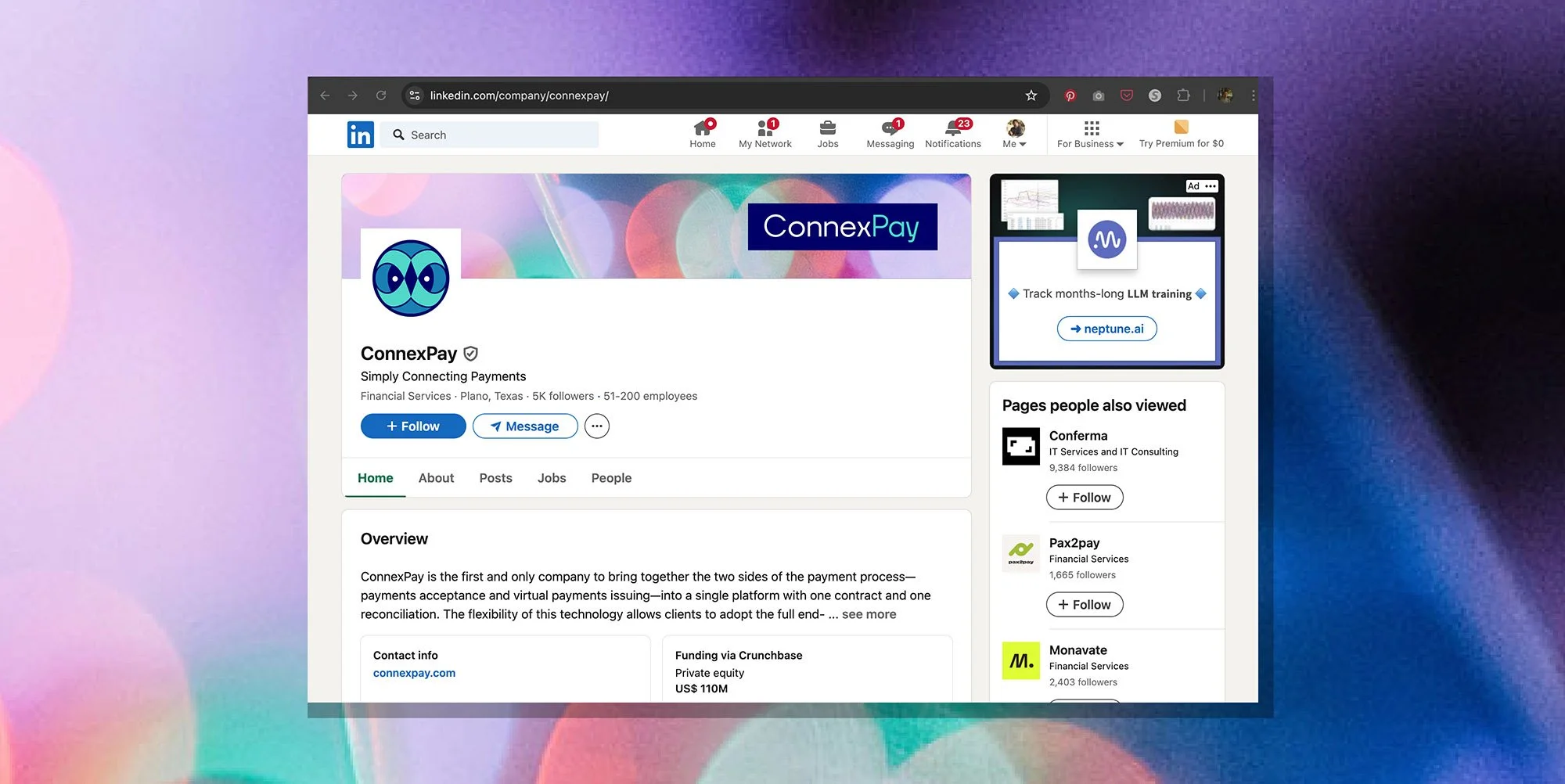This screenshot has height=784, width=1565.
Task: Click the ConnexPay round company logo
Action: [411, 279]
